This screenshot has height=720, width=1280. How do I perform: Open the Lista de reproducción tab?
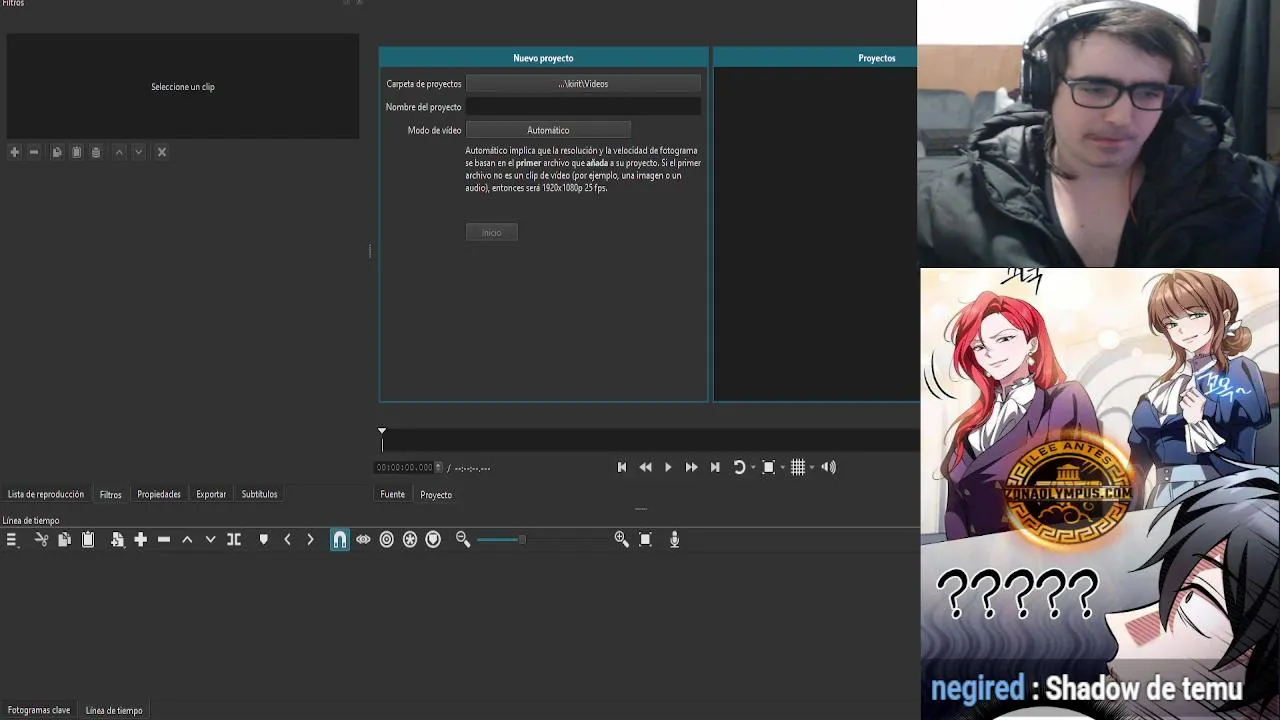click(46, 495)
